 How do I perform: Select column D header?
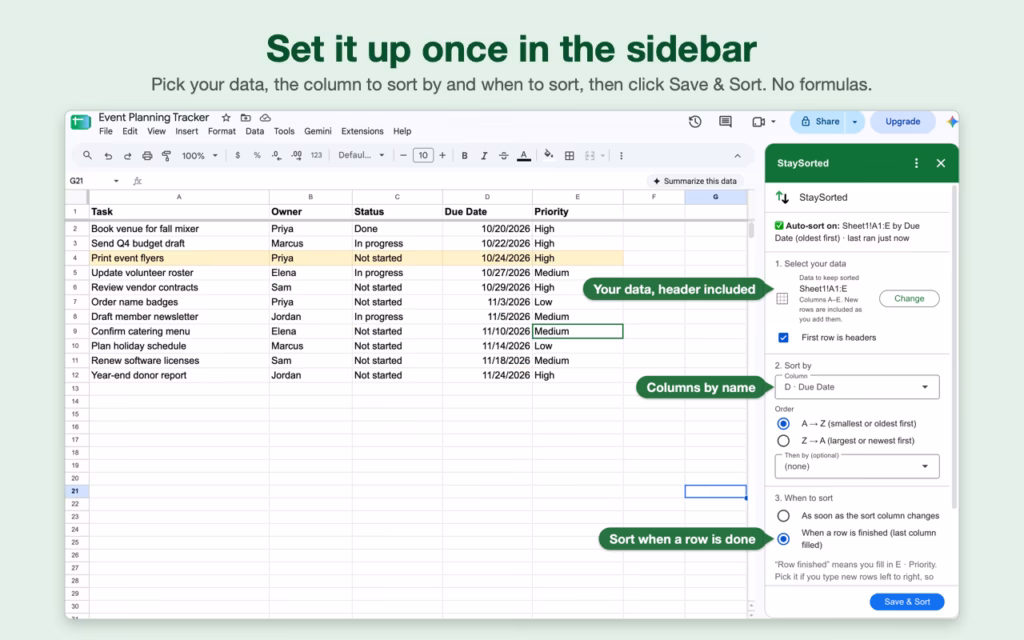(x=487, y=197)
